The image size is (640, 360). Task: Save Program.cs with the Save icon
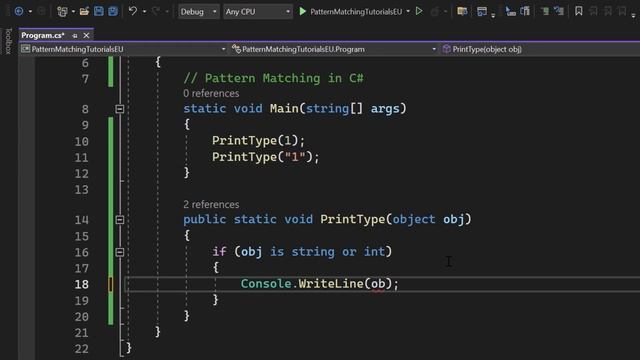(x=99, y=11)
